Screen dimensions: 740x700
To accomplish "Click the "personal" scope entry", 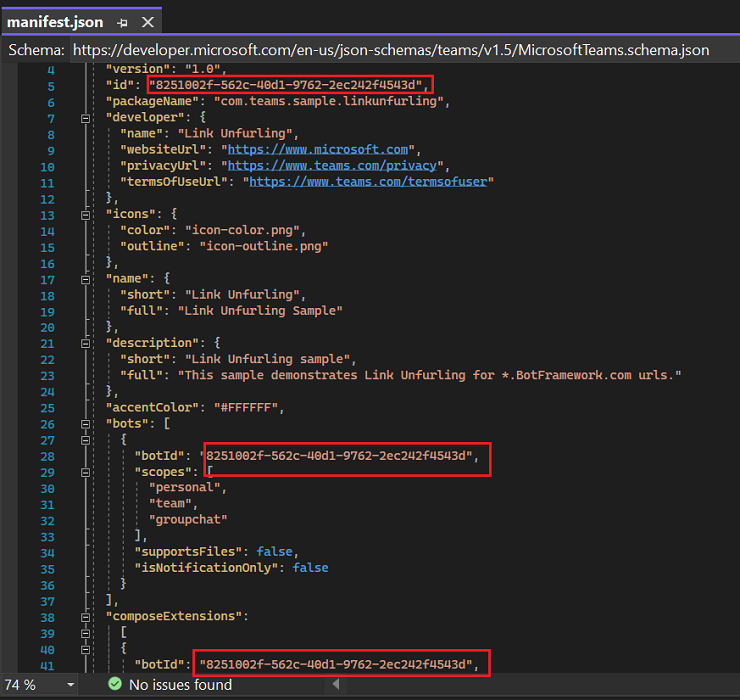I will click(x=185, y=488).
